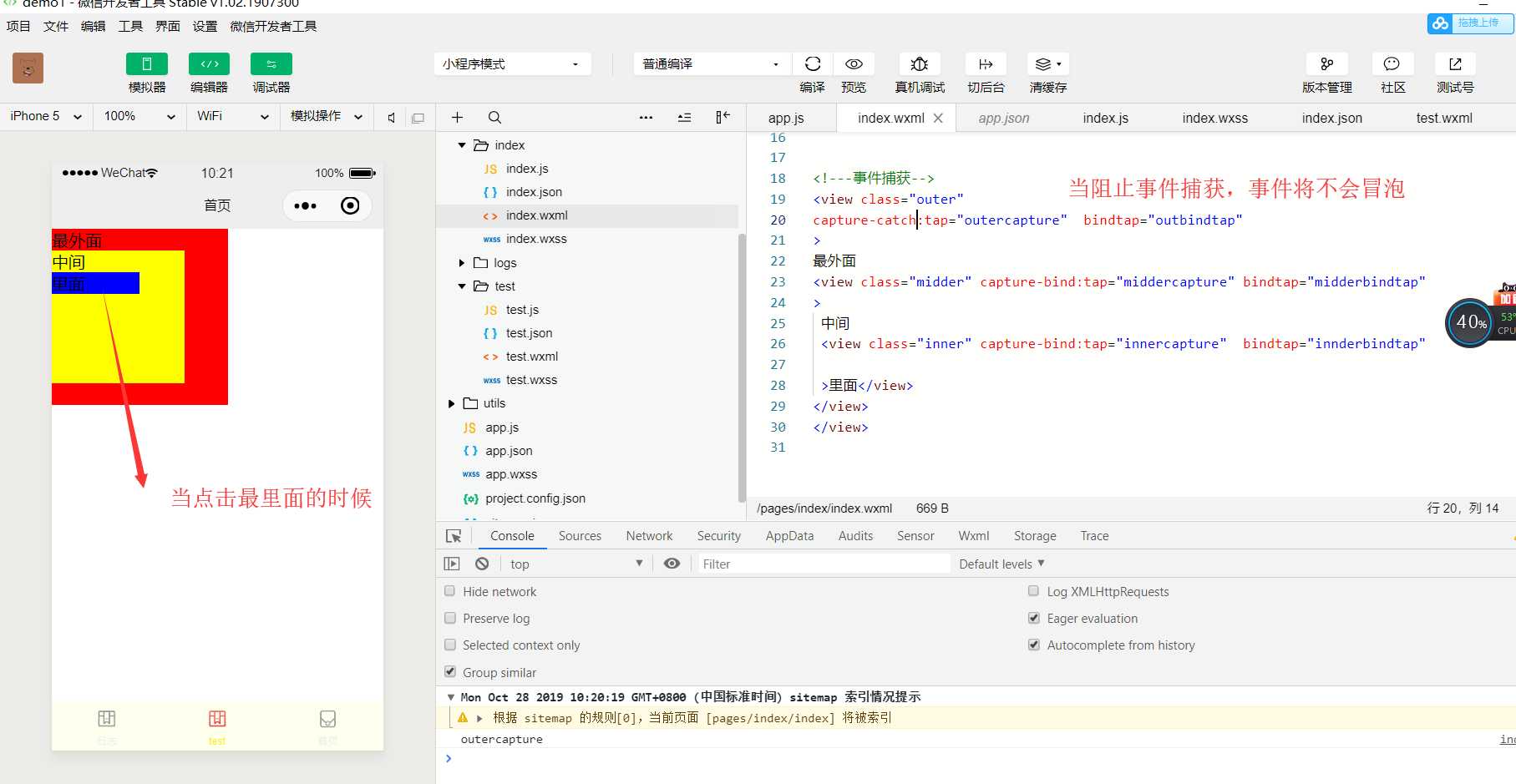Switch to the app.js editor tab
Image resolution: width=1516 pixels, height=784 pixels.
786,119
